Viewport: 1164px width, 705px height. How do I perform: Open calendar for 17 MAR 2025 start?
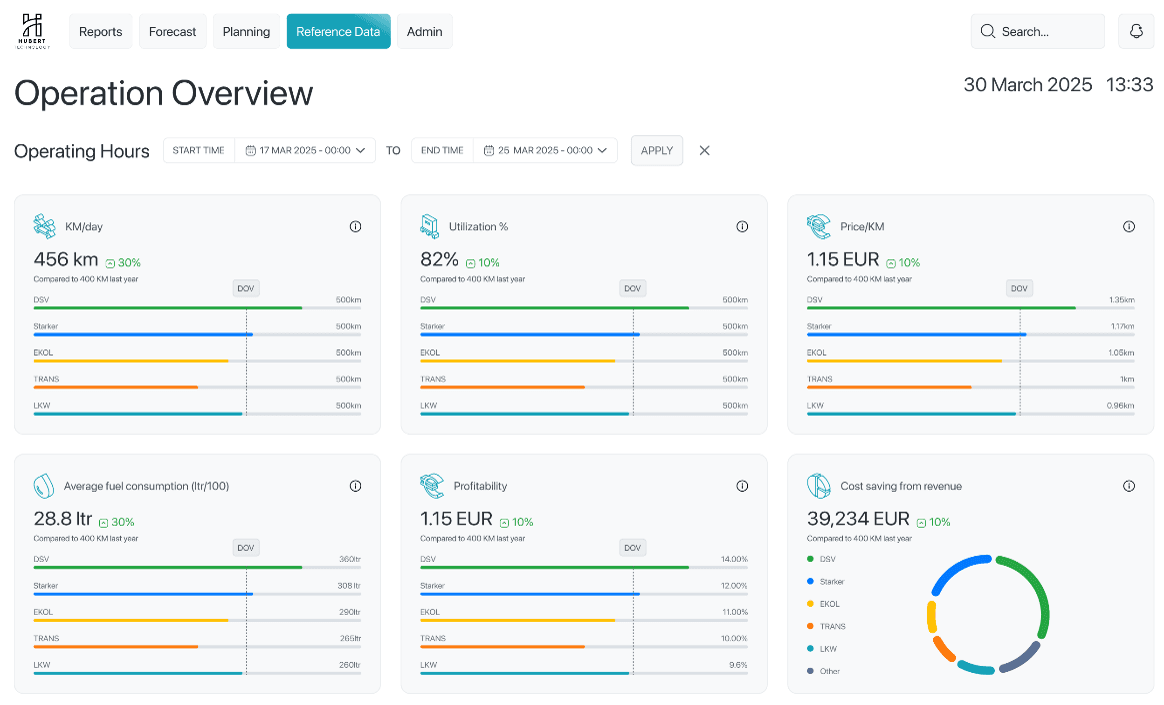251,151
